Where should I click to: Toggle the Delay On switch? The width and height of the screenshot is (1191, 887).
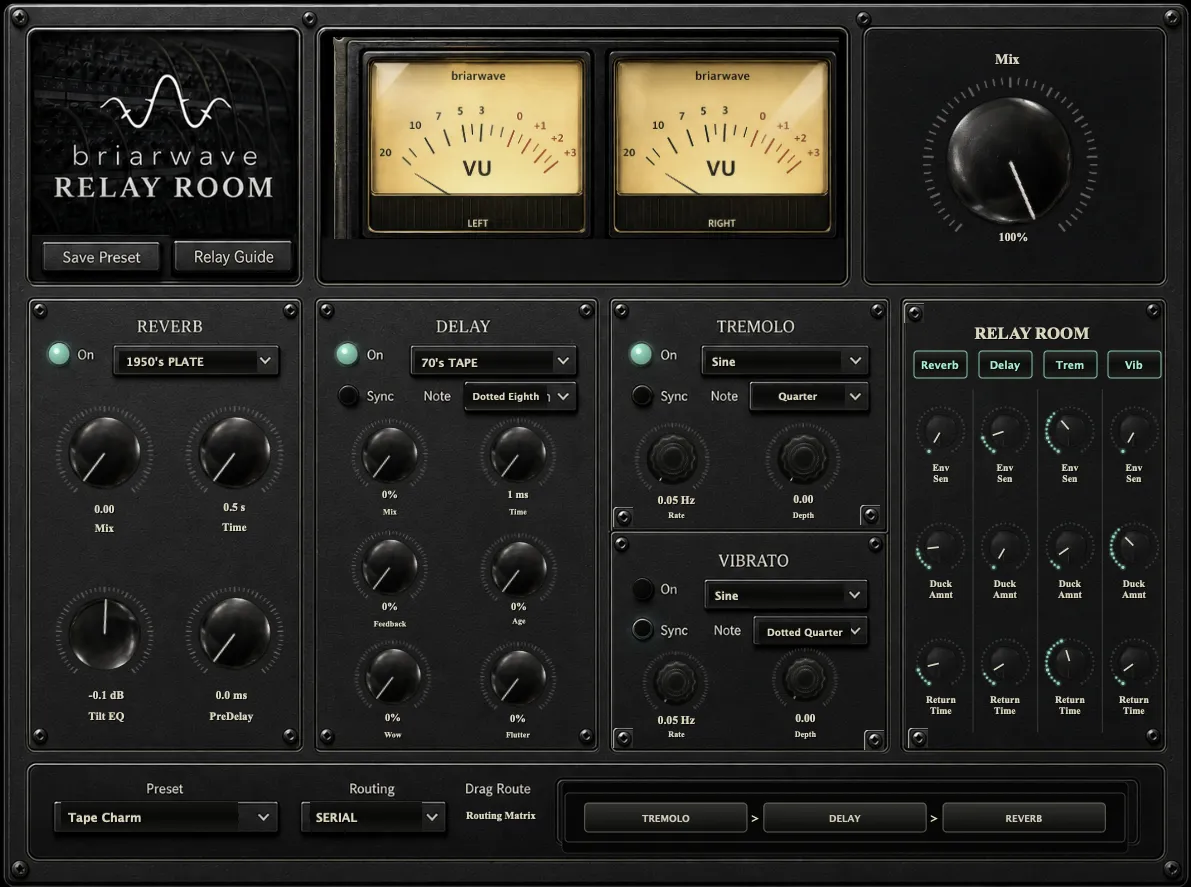click(x=347, y=354)
